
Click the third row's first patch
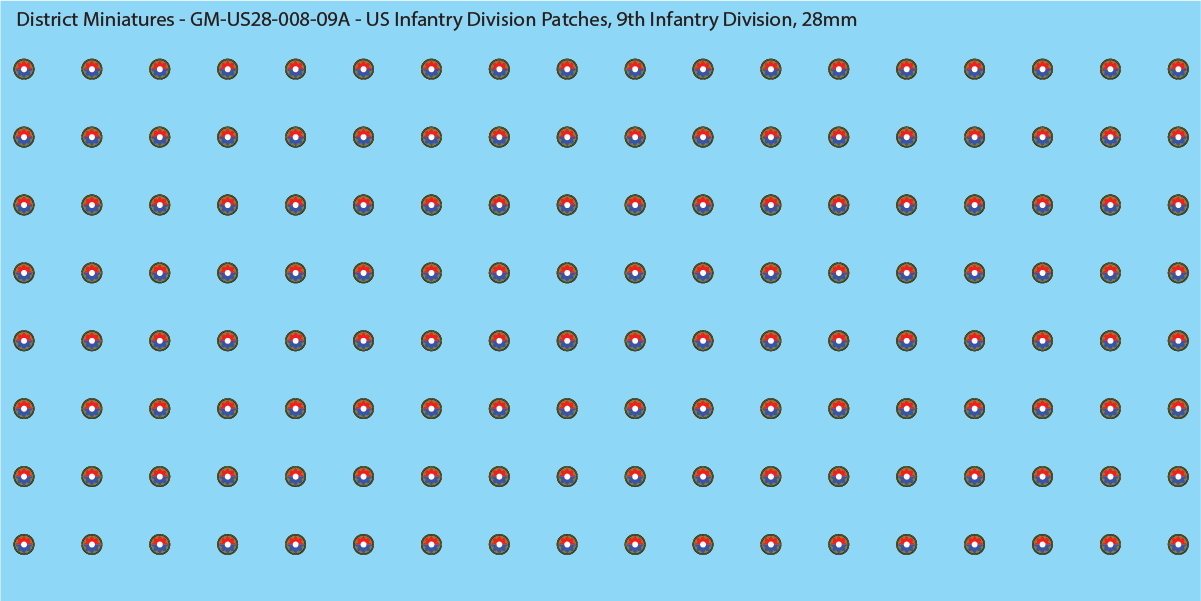24,205
